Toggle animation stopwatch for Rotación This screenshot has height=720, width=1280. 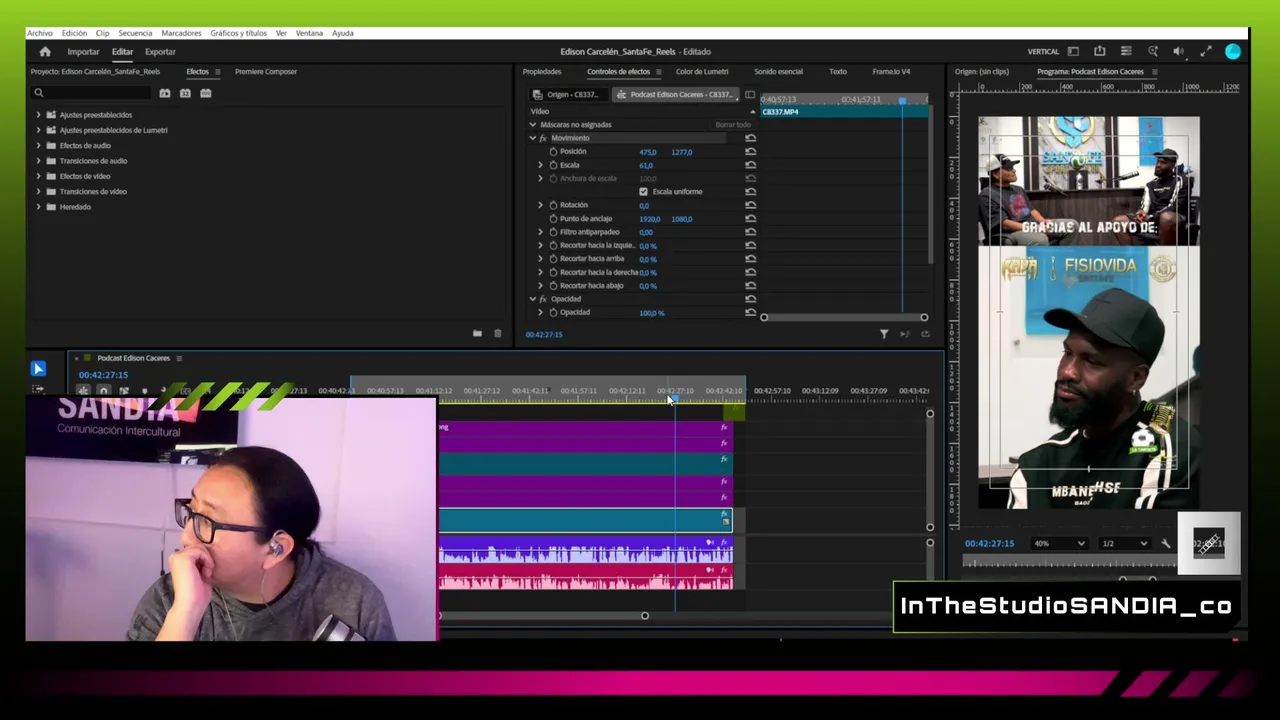coord(553,205)
